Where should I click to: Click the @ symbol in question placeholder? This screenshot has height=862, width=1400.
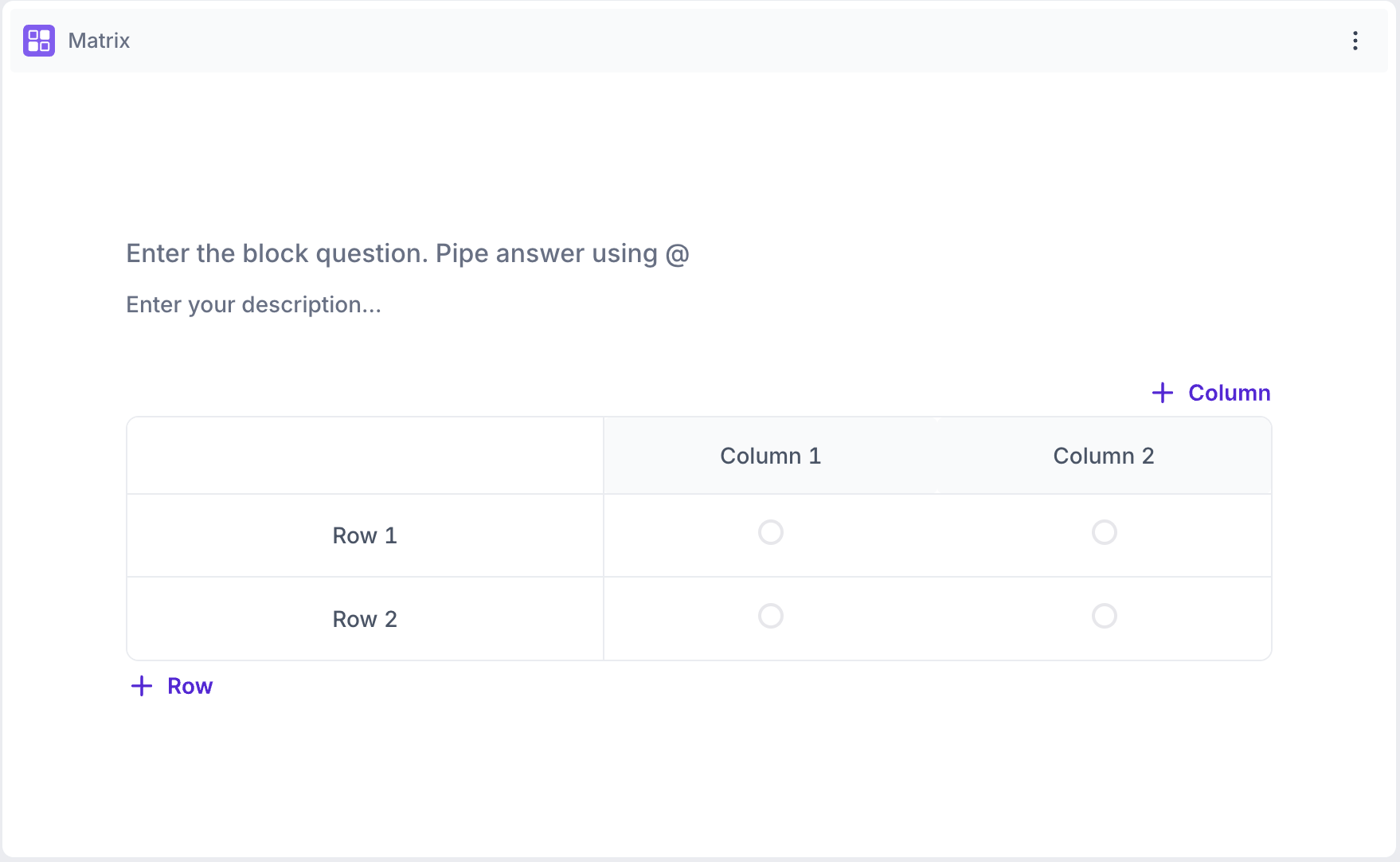(677, 253)
